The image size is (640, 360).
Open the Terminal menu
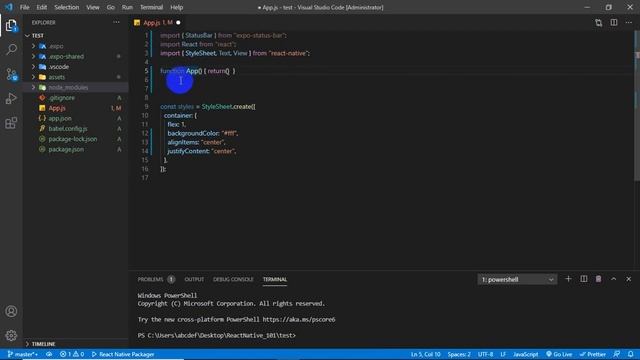[151, 7]
